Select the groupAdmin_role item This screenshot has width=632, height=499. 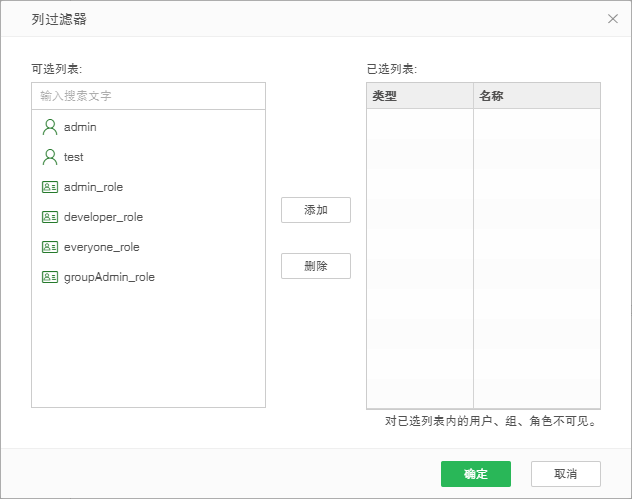tap(109, 277)
